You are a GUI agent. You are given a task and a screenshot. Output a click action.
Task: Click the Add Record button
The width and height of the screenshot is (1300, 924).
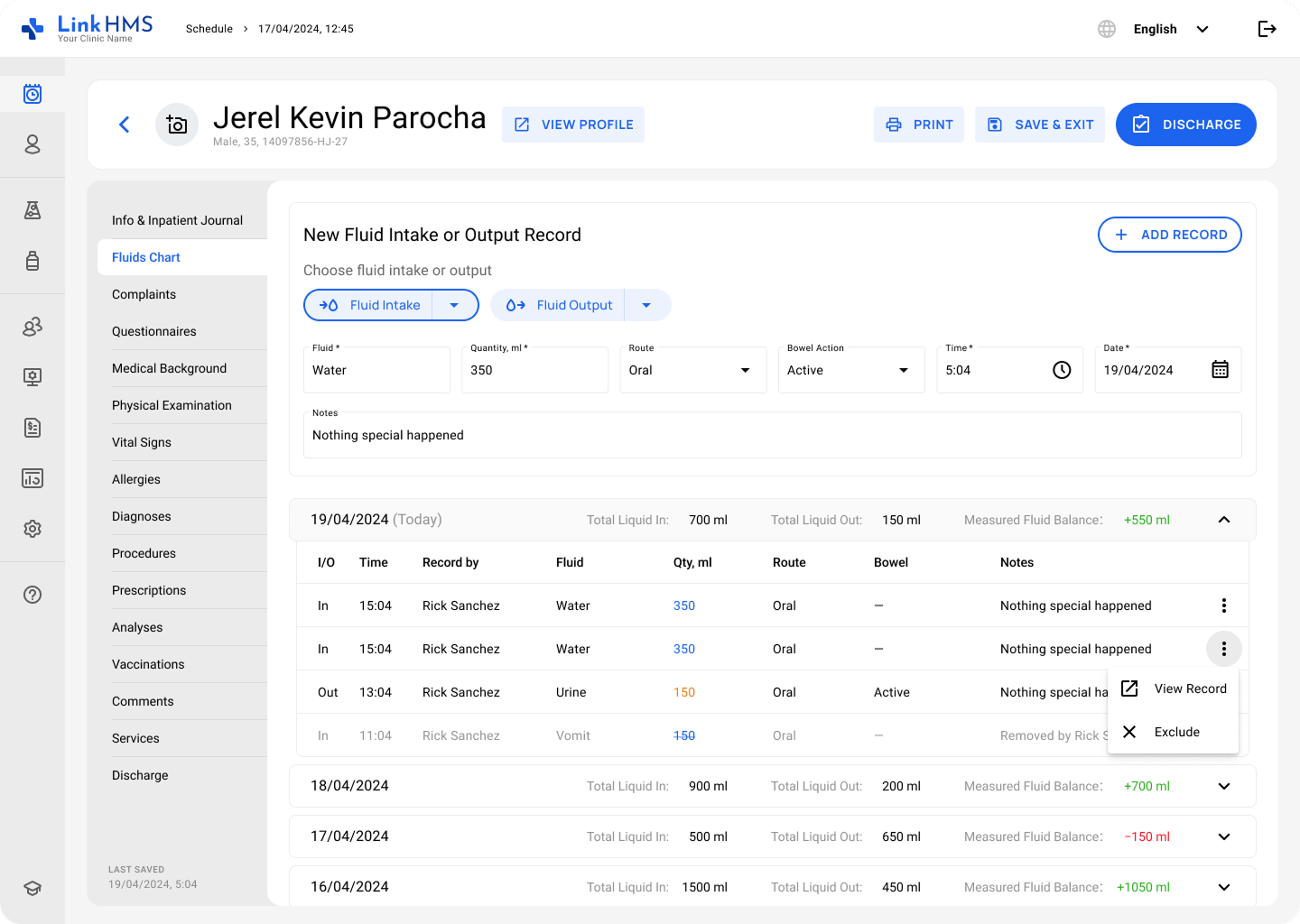pos(1169,235)
